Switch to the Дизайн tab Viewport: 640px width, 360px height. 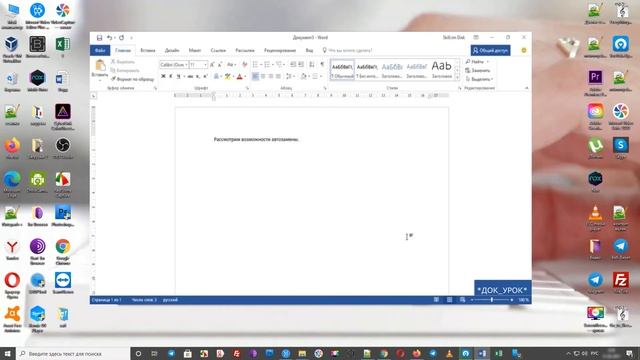tap(172, 50)
